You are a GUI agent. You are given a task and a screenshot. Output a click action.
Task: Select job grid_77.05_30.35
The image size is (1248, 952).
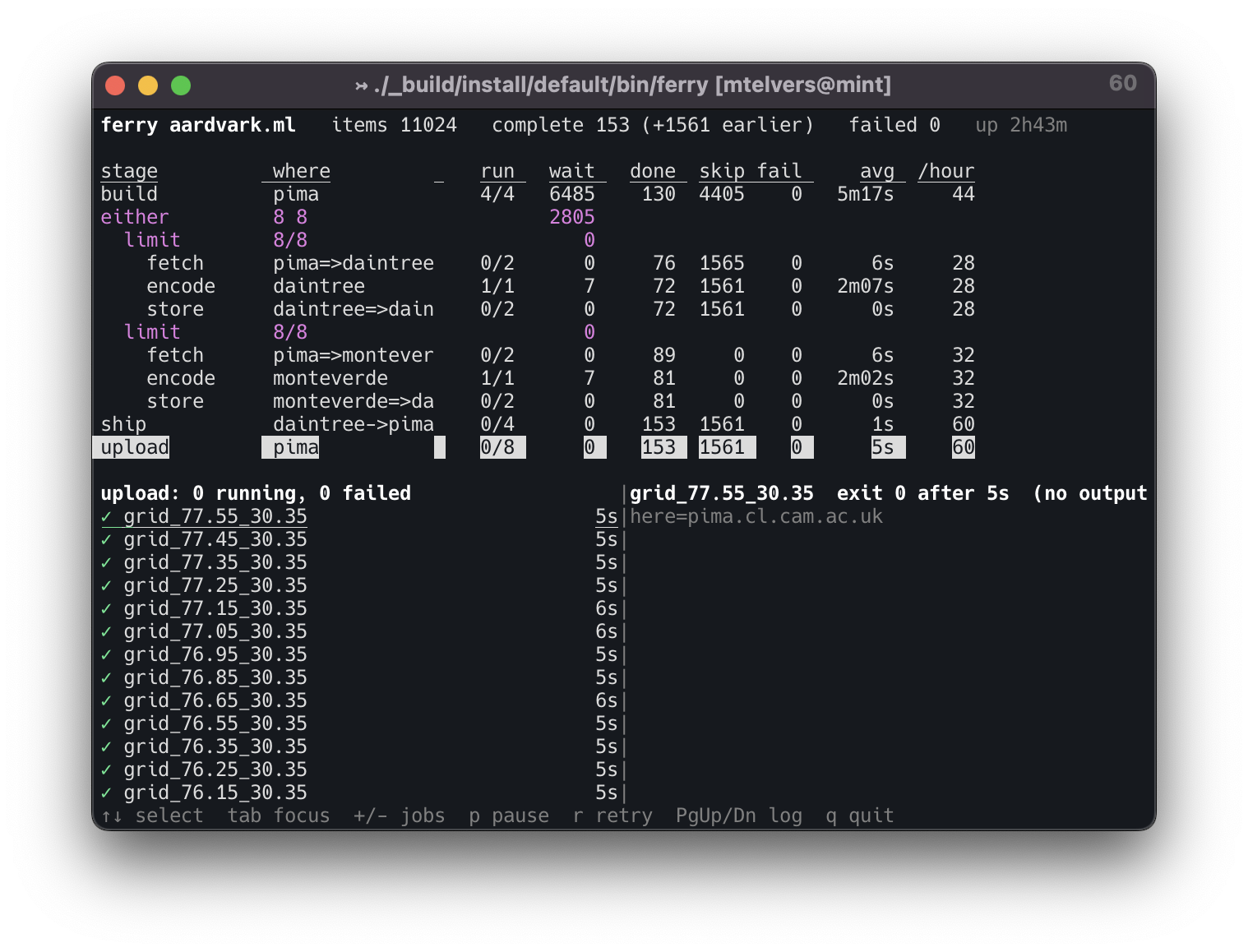pyautogui.click(x=359, y=631)
